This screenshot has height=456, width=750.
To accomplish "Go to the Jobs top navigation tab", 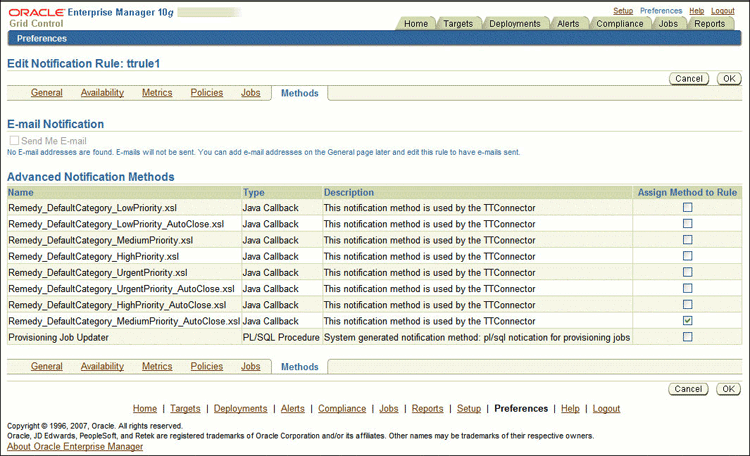I will [668, 23].
